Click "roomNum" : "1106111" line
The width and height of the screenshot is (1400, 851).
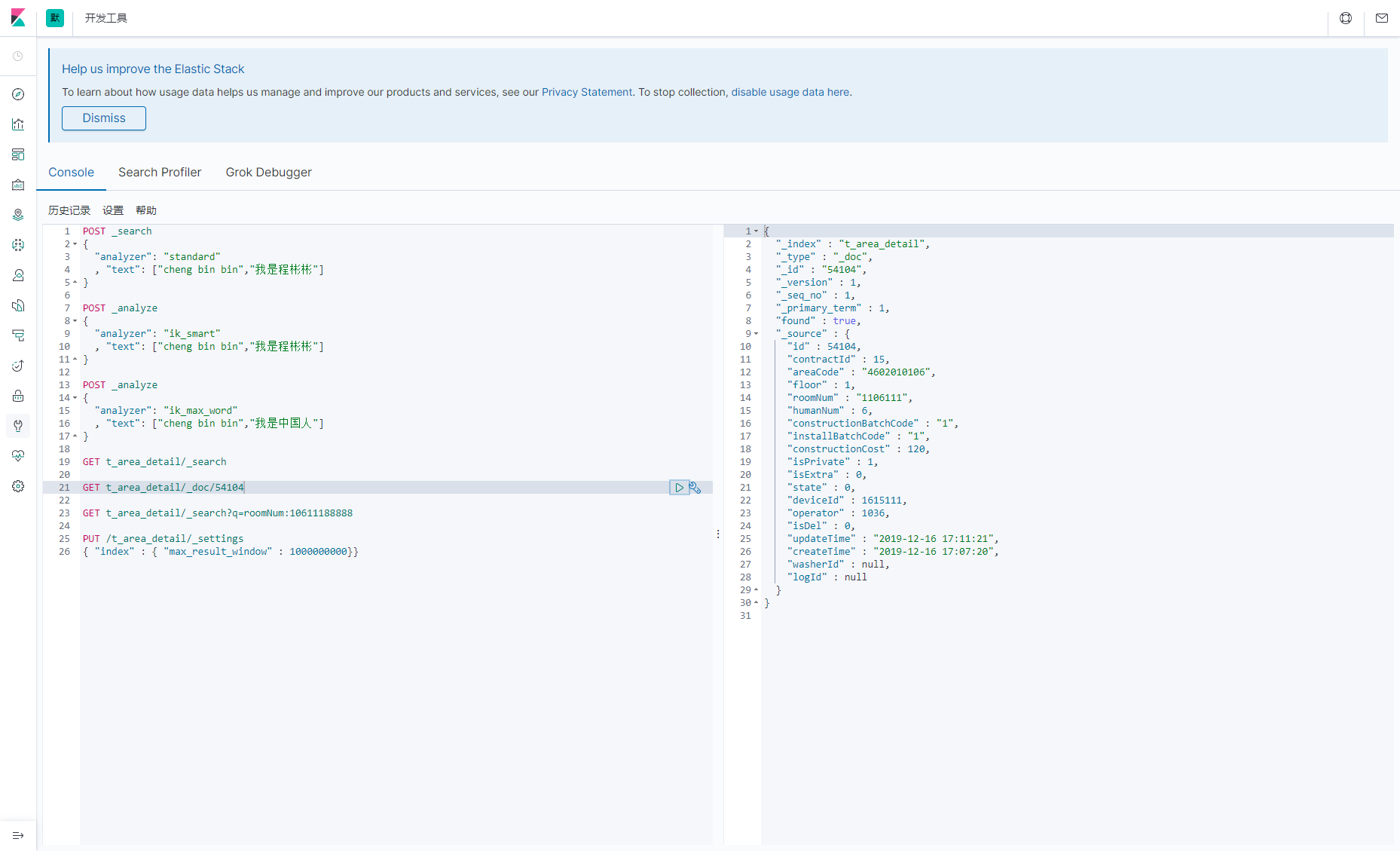tap(849, 398)
